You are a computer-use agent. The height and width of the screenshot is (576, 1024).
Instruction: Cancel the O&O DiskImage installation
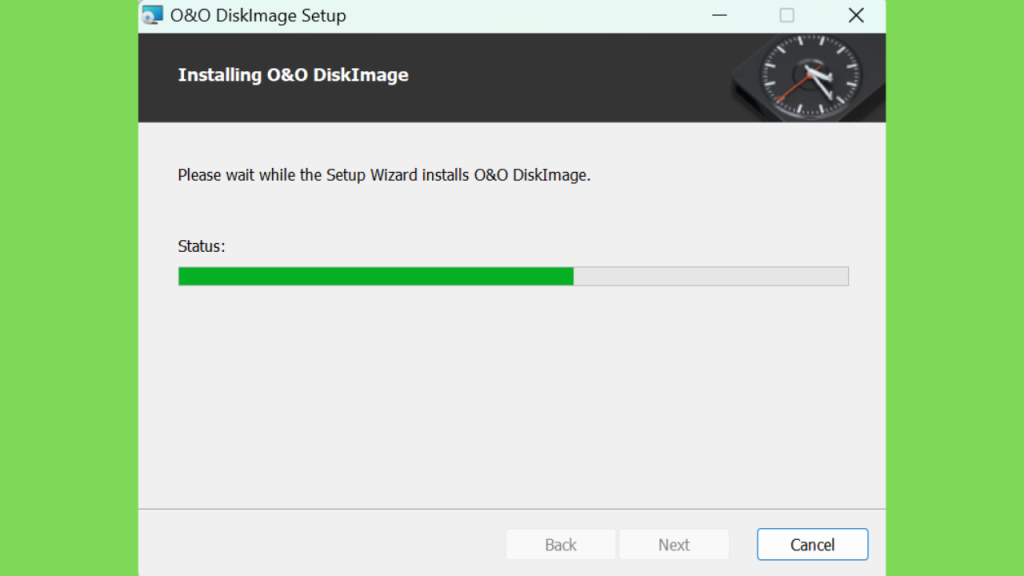click(x=812, y=544)
